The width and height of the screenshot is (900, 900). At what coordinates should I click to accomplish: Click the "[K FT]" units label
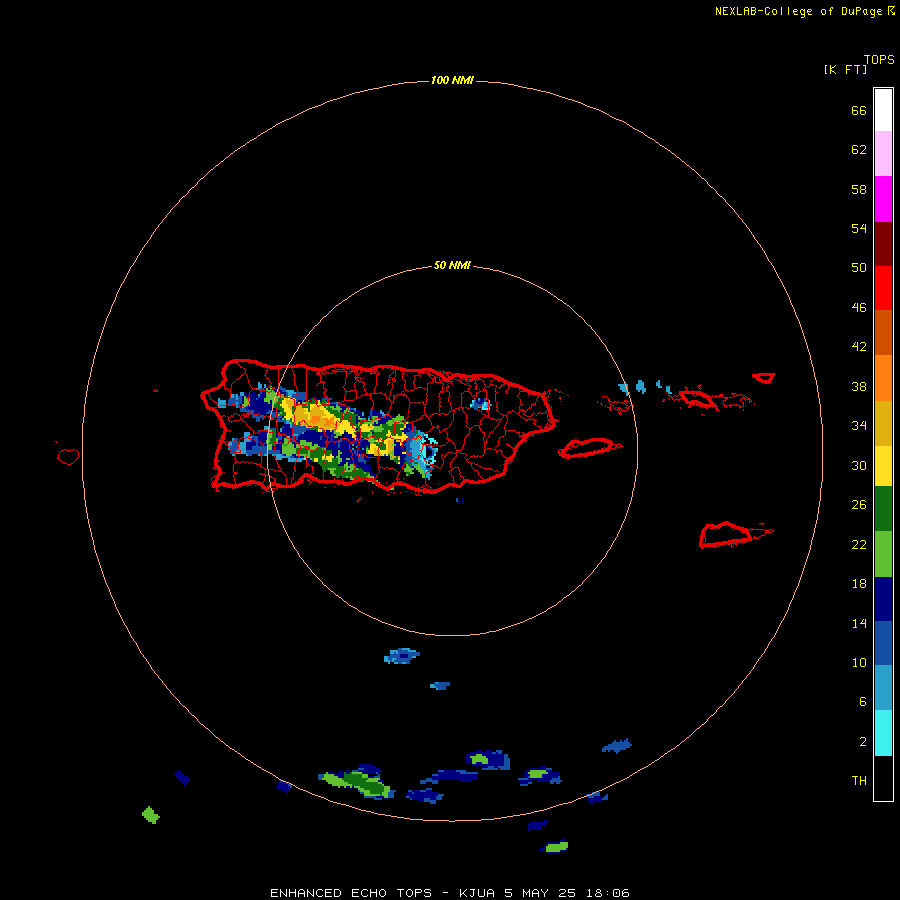pyautogui.click(x=845, y=70)
